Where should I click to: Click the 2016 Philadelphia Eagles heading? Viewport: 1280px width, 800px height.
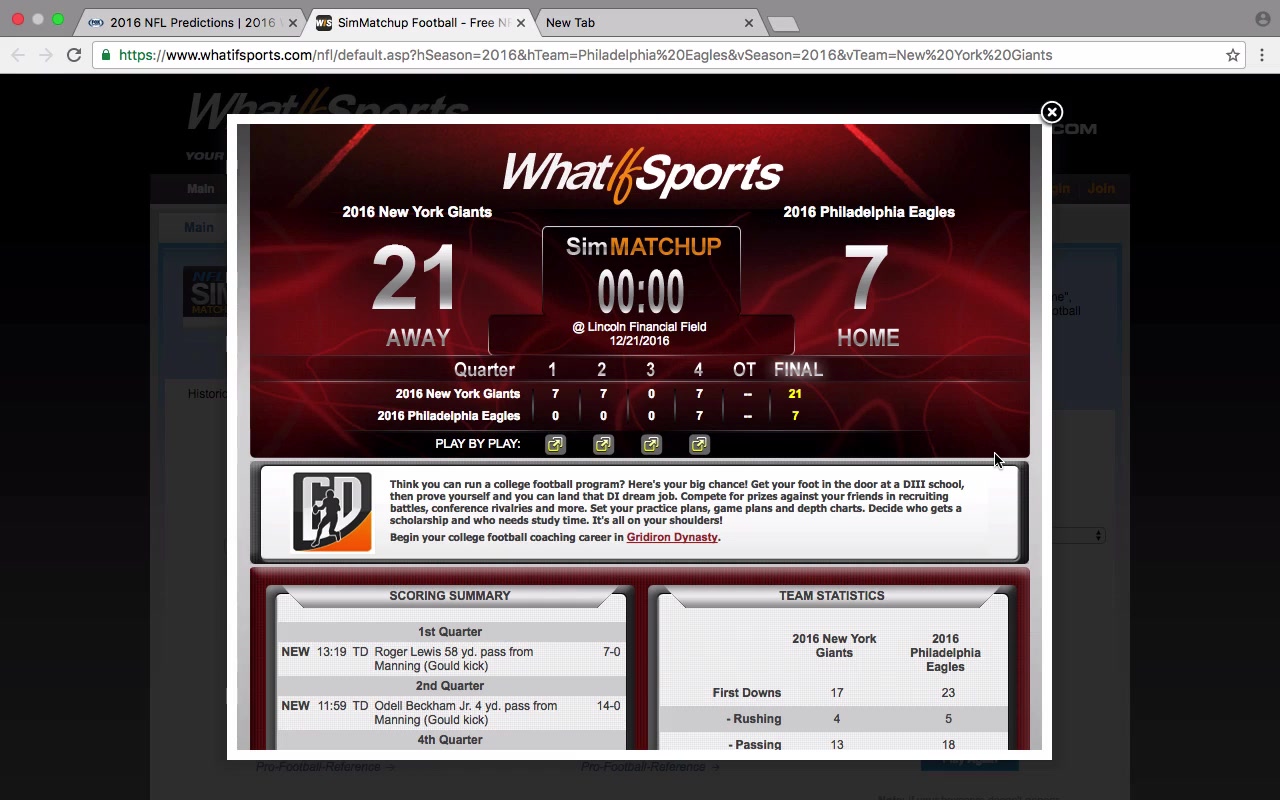point(869,212)
